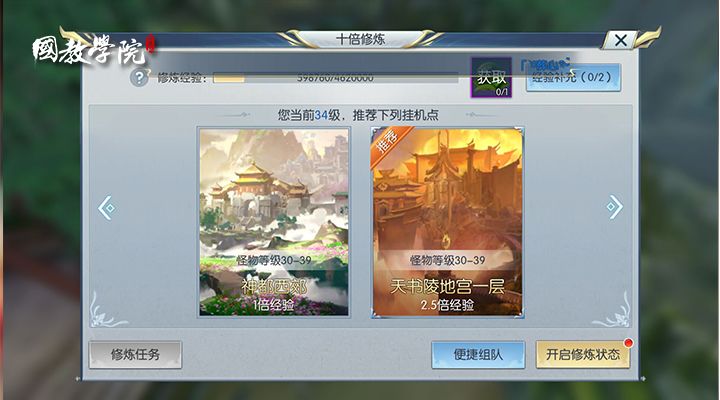Image resolution: width=720 pixels, height=400 pixels.
Task: Choose the 天书陵地宫一层 location card
Action: tap(447, 222)
